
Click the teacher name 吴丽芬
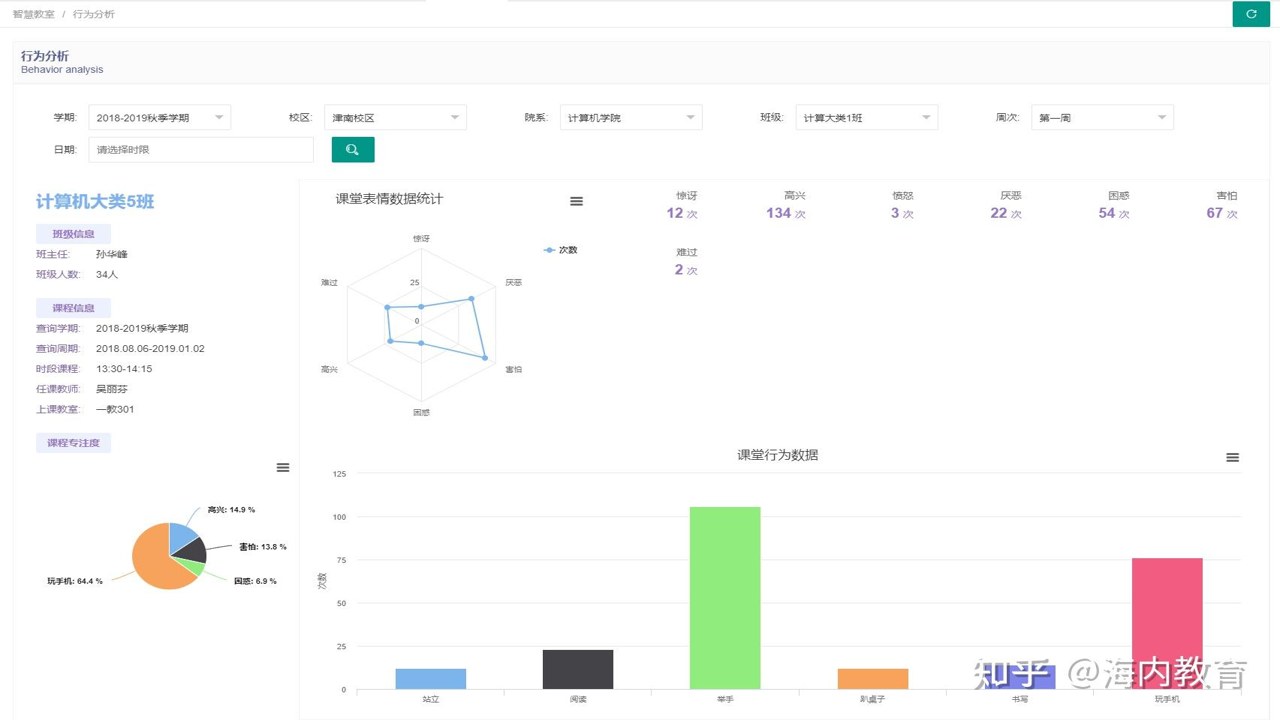click(x=112, y=389)
